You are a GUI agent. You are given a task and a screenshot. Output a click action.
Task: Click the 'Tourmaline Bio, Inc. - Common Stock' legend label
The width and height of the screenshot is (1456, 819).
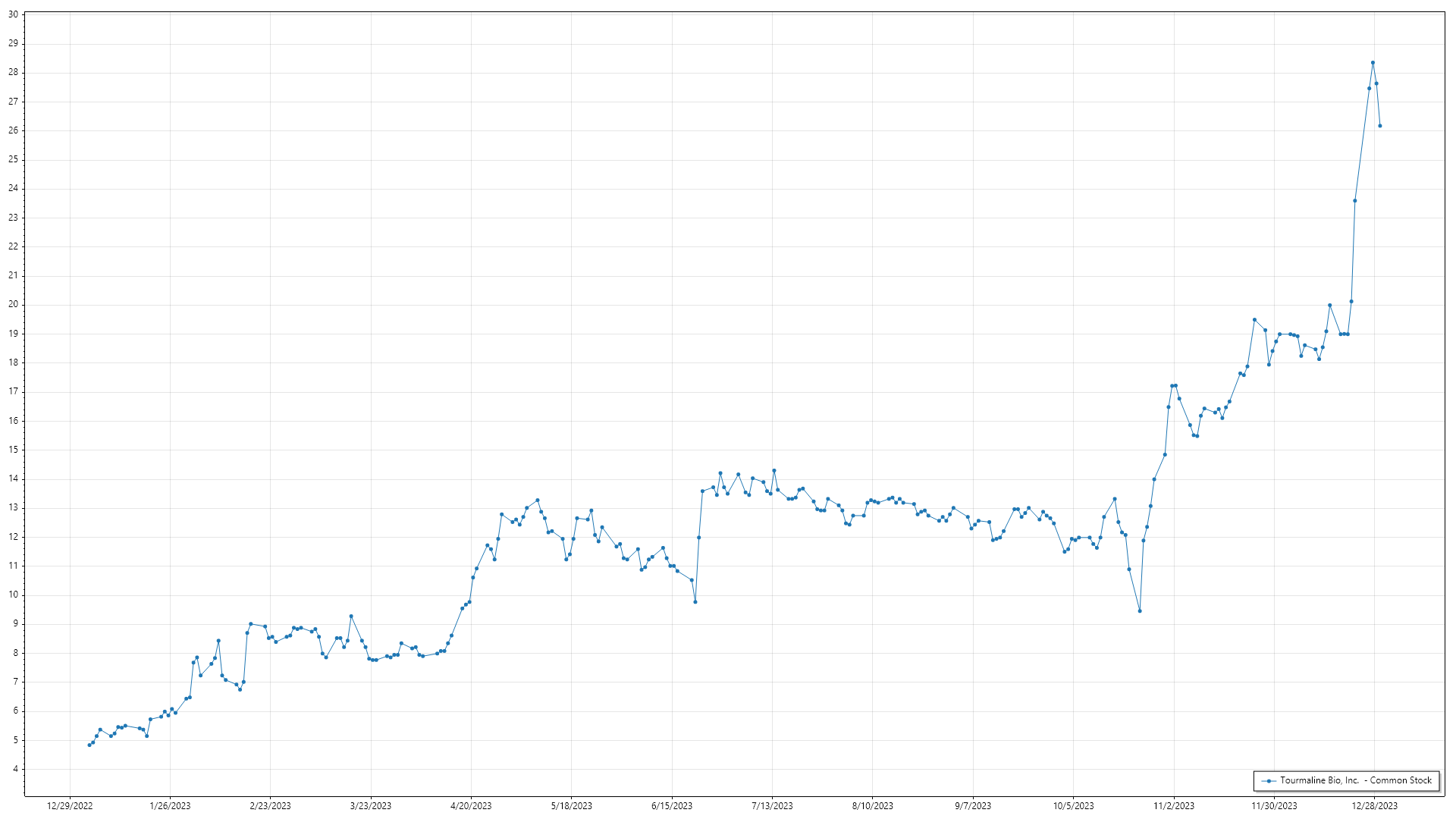point(1355,780)
